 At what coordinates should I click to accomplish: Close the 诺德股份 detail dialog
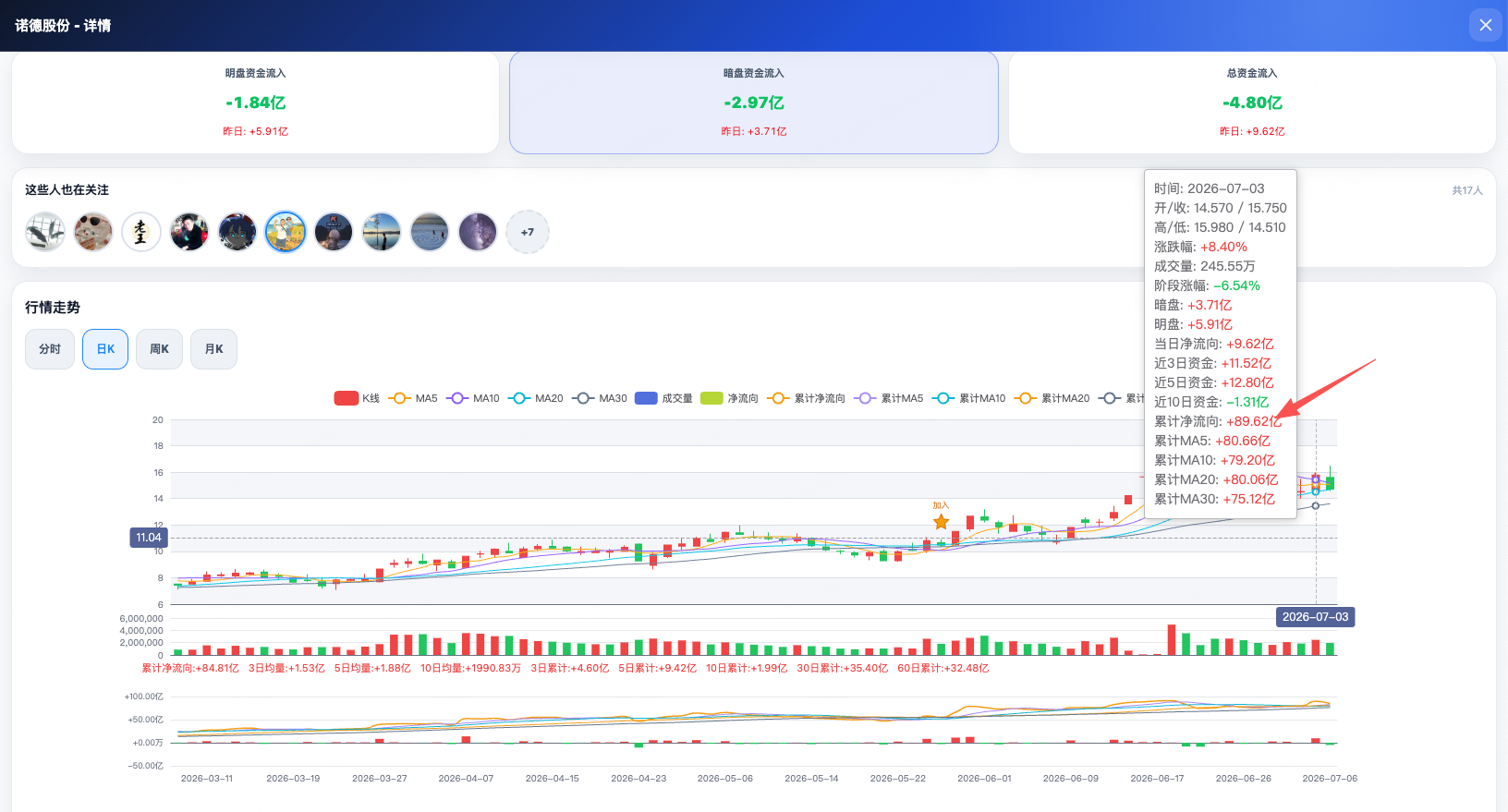1485,25
